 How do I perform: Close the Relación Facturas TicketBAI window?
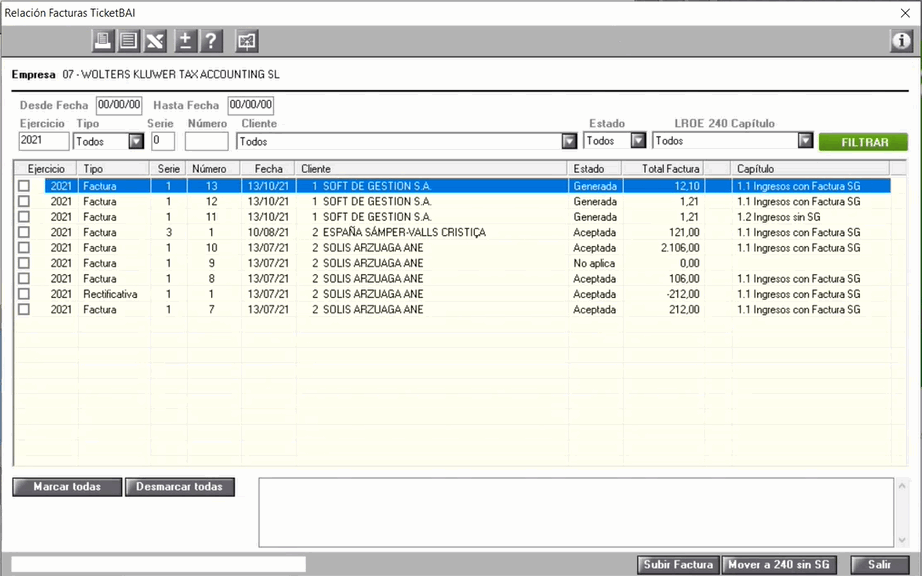coord(905,13)
